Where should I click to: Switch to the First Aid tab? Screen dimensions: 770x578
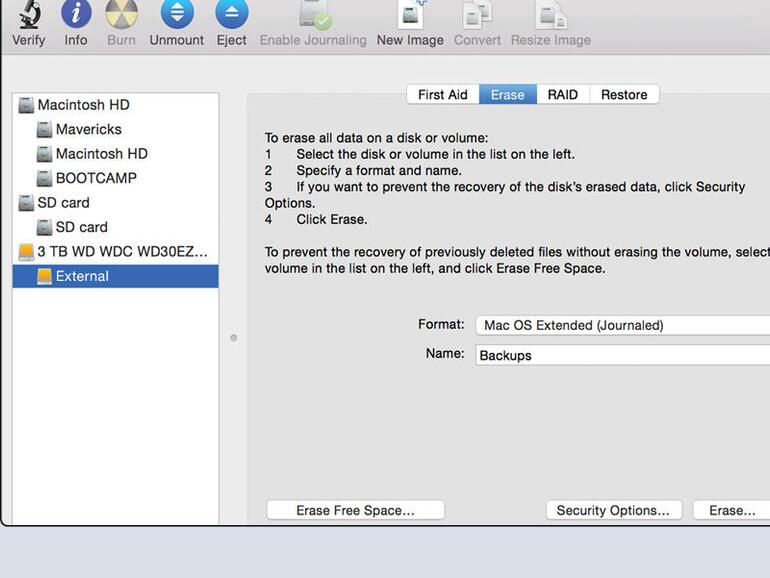443,94
